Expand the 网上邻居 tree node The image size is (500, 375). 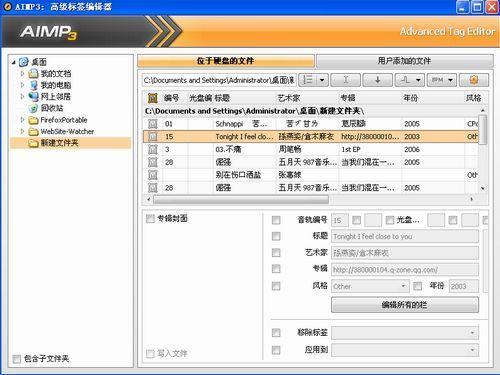pos(22,96)
